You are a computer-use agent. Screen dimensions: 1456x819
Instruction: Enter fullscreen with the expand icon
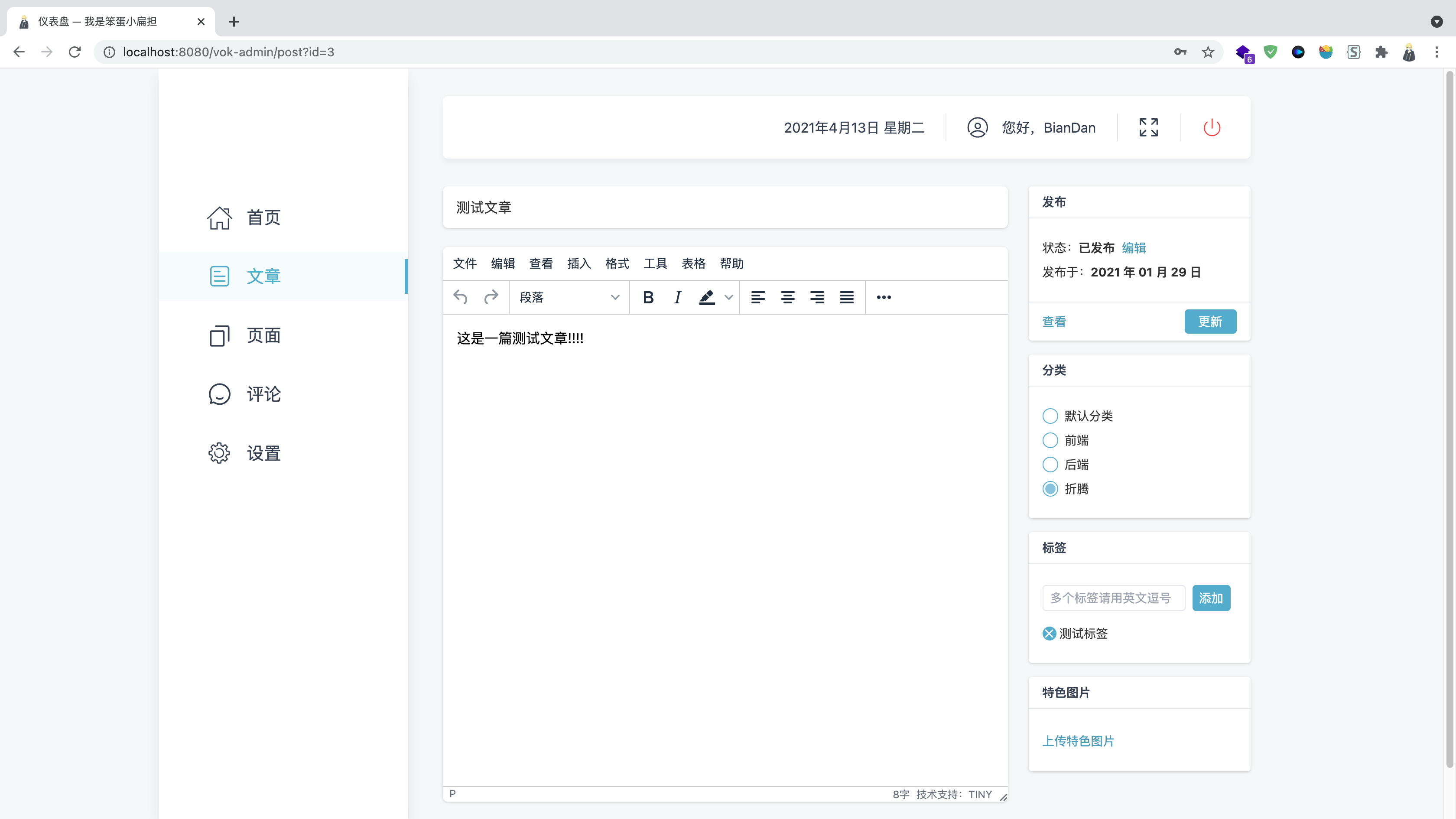[1148, 128]
